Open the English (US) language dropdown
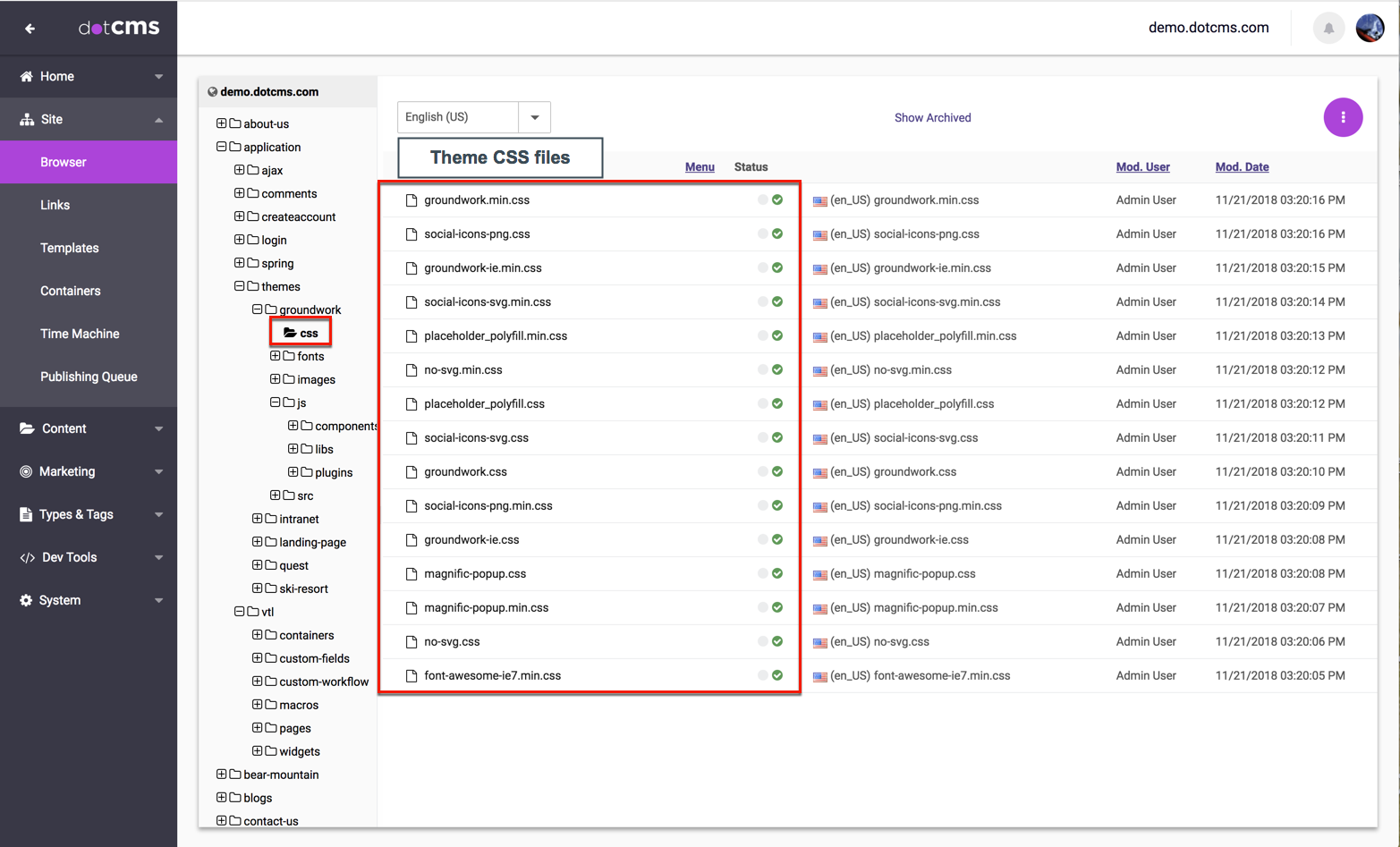 click(534, 117)
